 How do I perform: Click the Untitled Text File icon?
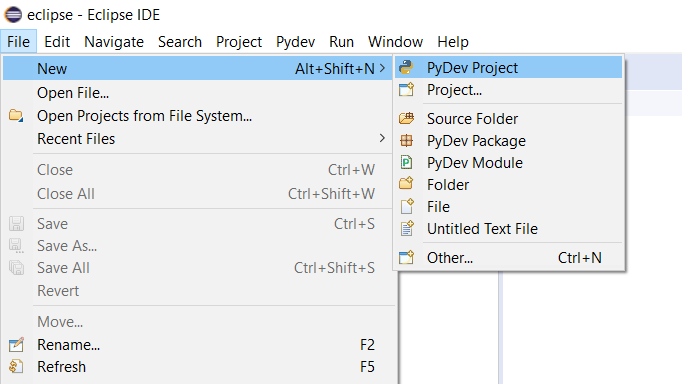pos(407,228)
